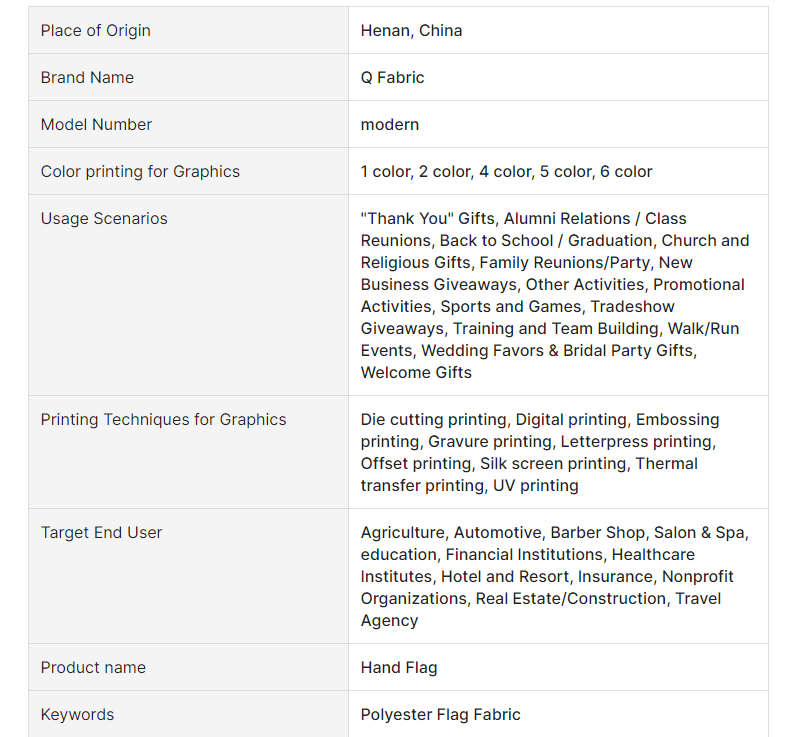Viewport: 800px width, 737px height.
Task: Click the Brand Name label cell
Action: pos(188,78)
